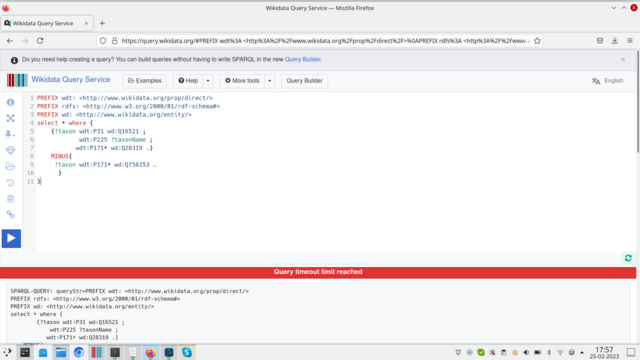Bookmark this page with the star icon
The image size is (640, 360).
(x=537, y=41)
